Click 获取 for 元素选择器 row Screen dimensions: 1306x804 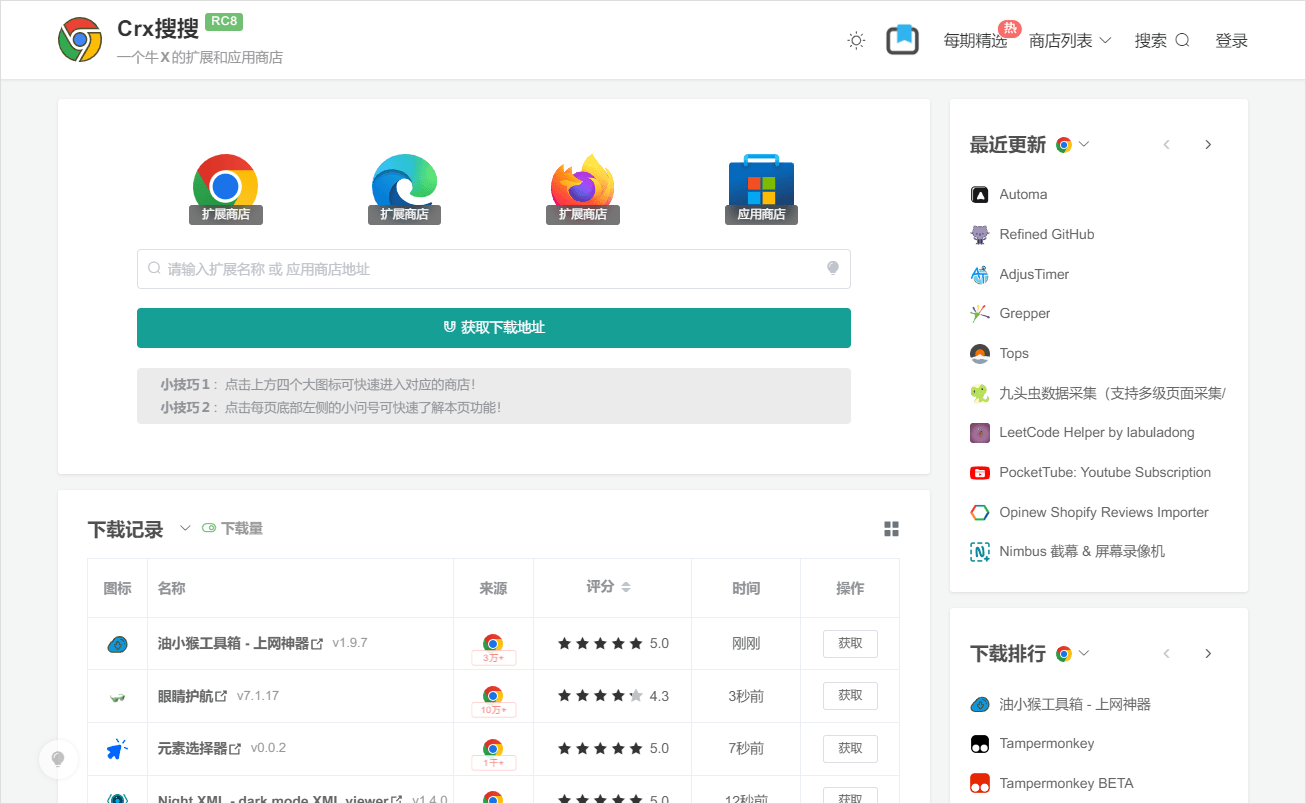tap(850, 748)
